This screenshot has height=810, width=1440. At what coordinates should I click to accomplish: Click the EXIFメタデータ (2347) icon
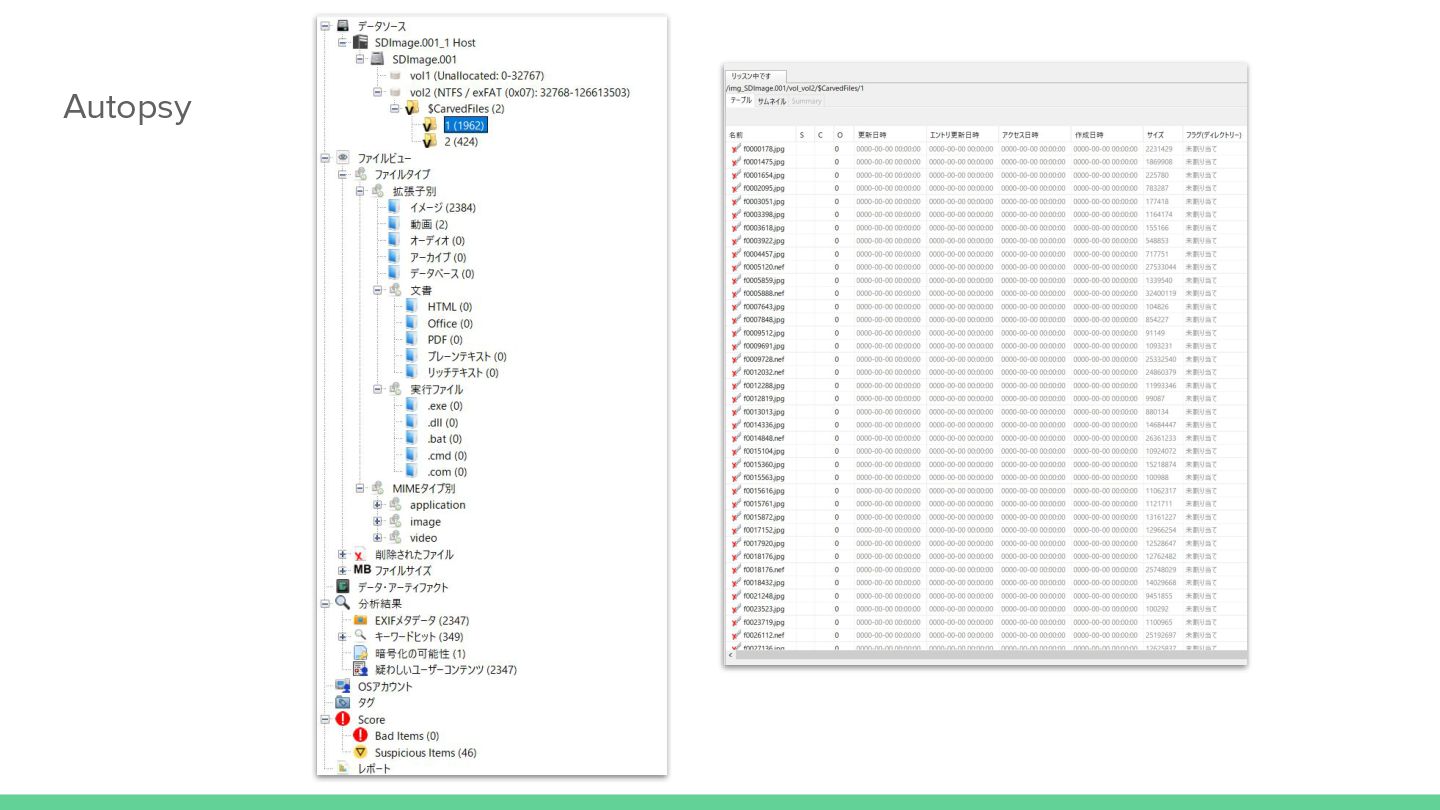360,620
